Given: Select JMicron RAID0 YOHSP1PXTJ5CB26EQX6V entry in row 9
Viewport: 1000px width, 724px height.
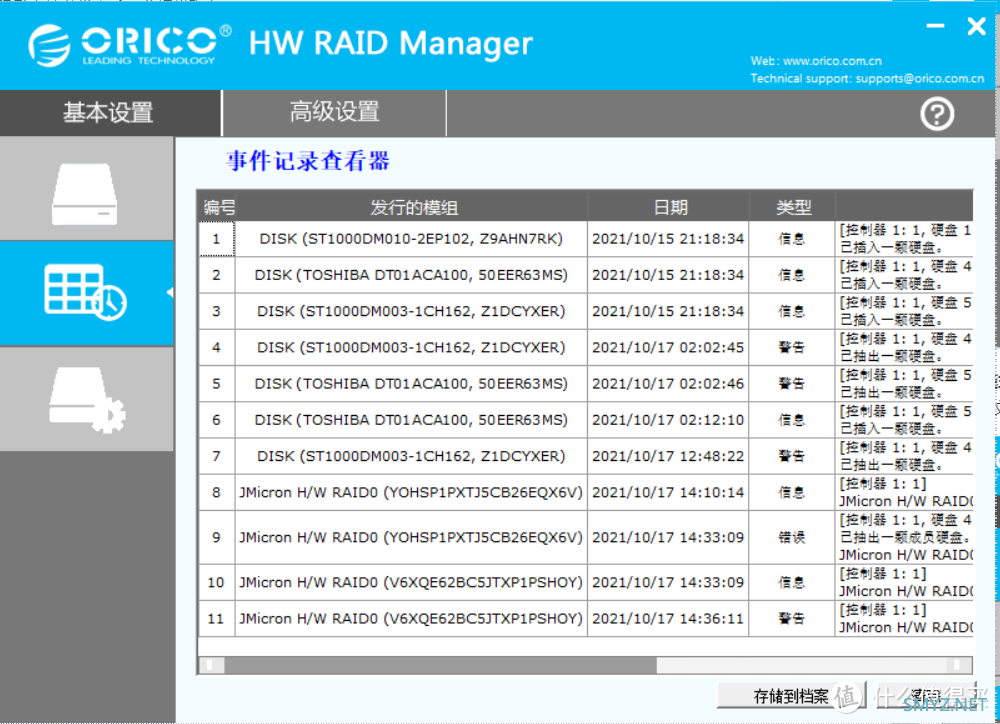Looking at the screenshot, I should coord(411,538).
